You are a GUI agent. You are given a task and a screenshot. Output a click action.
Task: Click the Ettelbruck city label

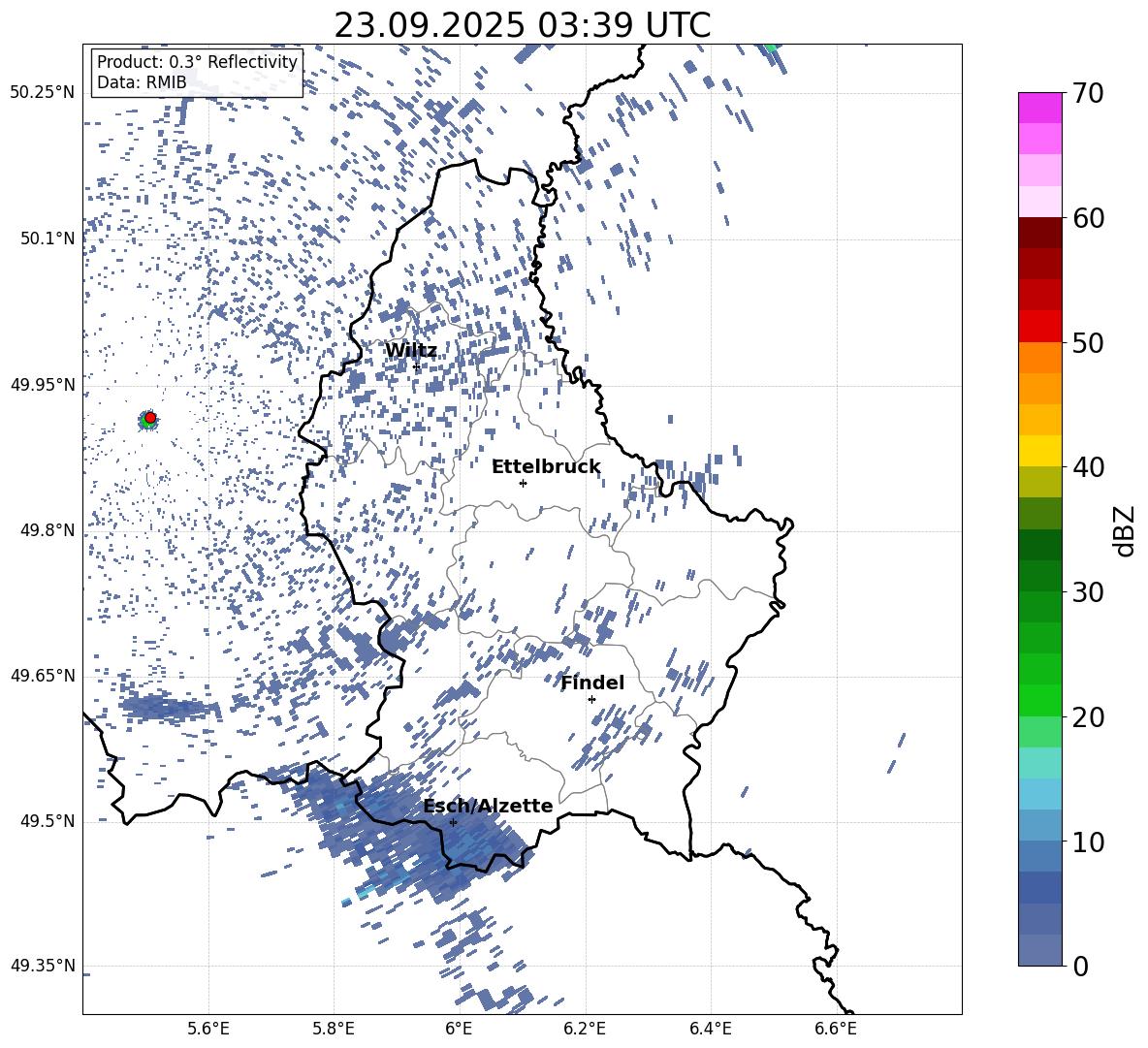546,466
